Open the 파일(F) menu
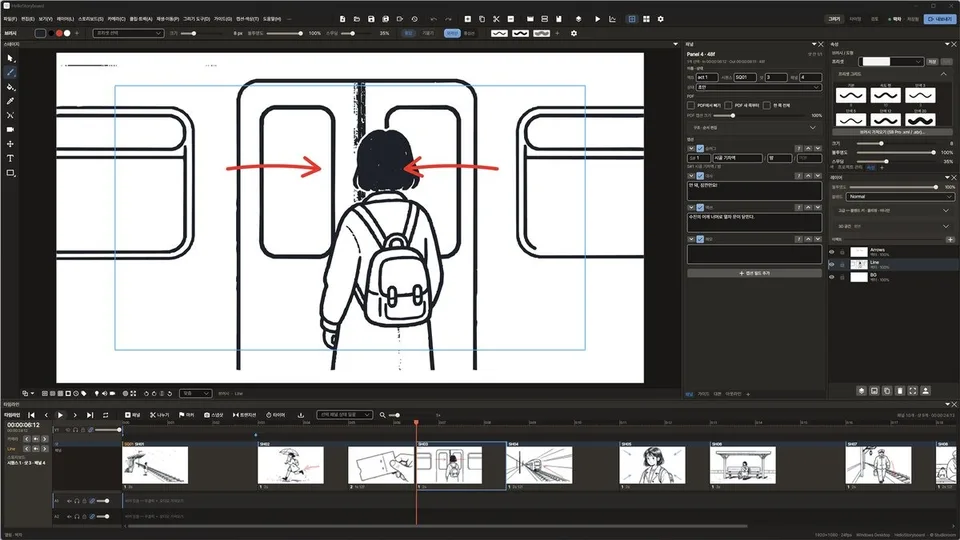Screen dimensions: 960x540 coord(10,19)
